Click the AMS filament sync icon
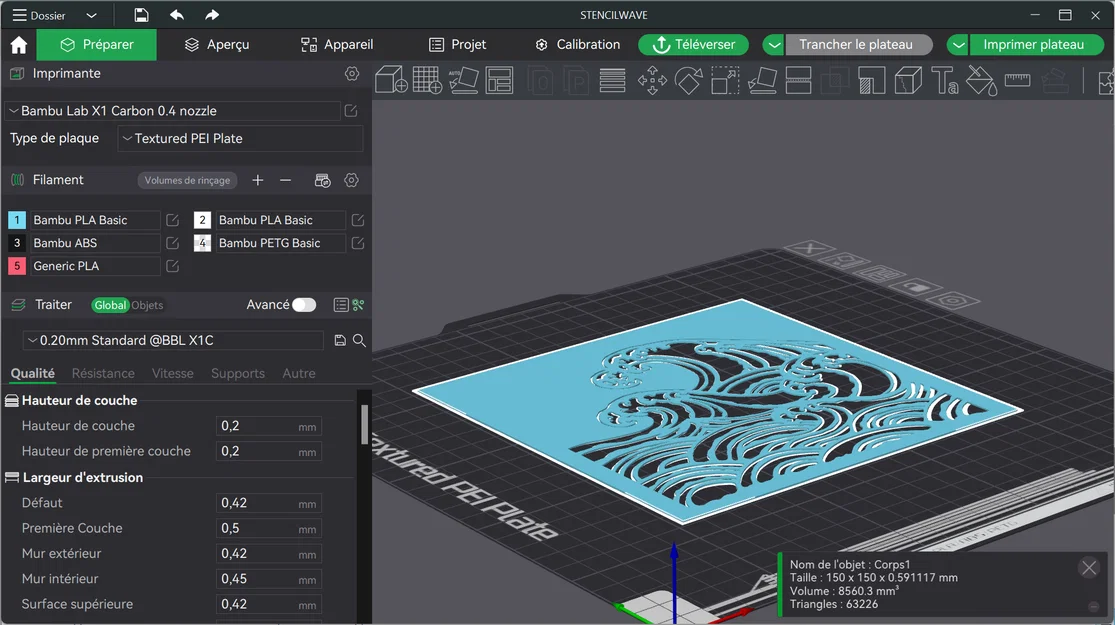Screen dimensions: 1115x625 [322, 181]
